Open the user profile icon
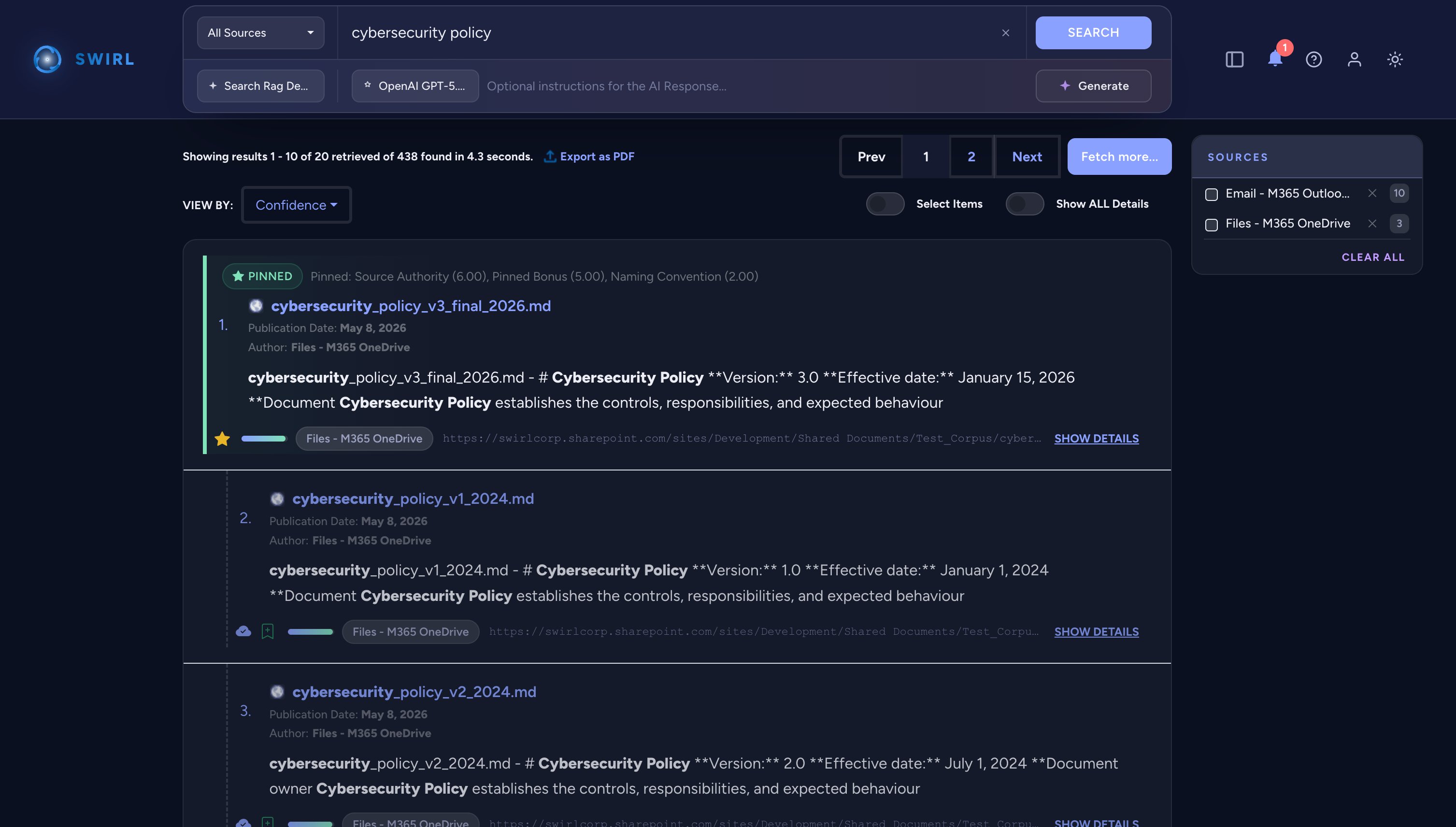This screenshot has height=827, width=1456. [1355, 59]
